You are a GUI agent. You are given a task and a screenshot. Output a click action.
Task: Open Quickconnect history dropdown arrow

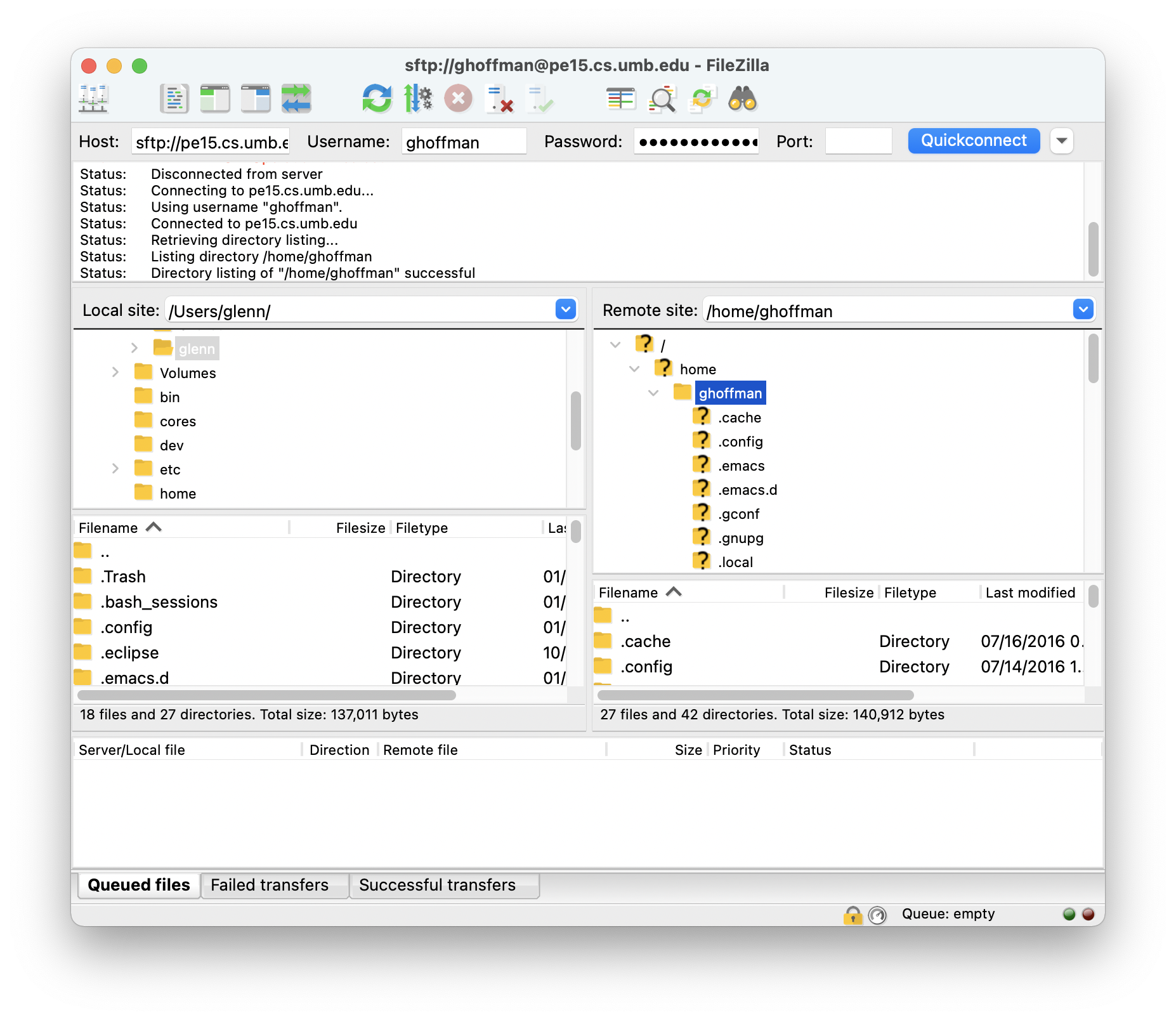(1062, 141)
